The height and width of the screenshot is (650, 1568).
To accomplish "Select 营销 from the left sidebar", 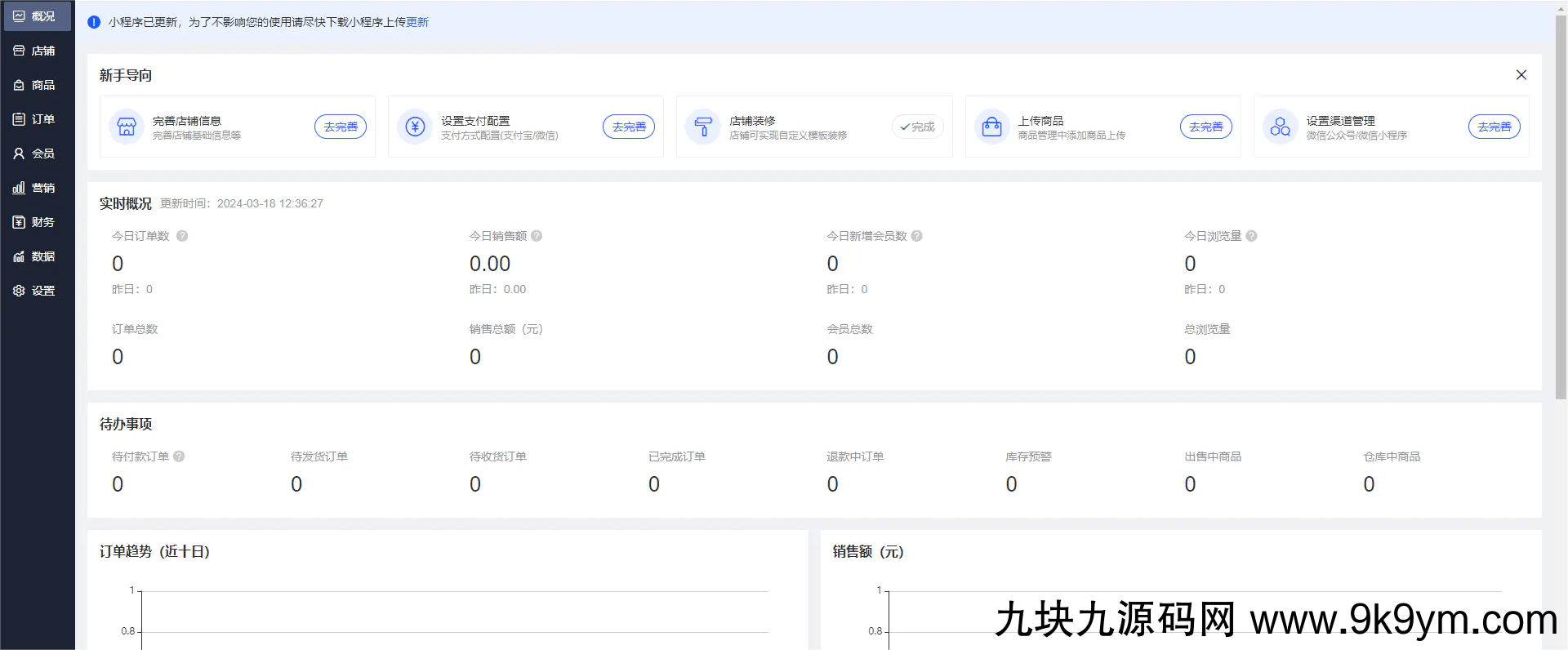I will tap(35, 188).
